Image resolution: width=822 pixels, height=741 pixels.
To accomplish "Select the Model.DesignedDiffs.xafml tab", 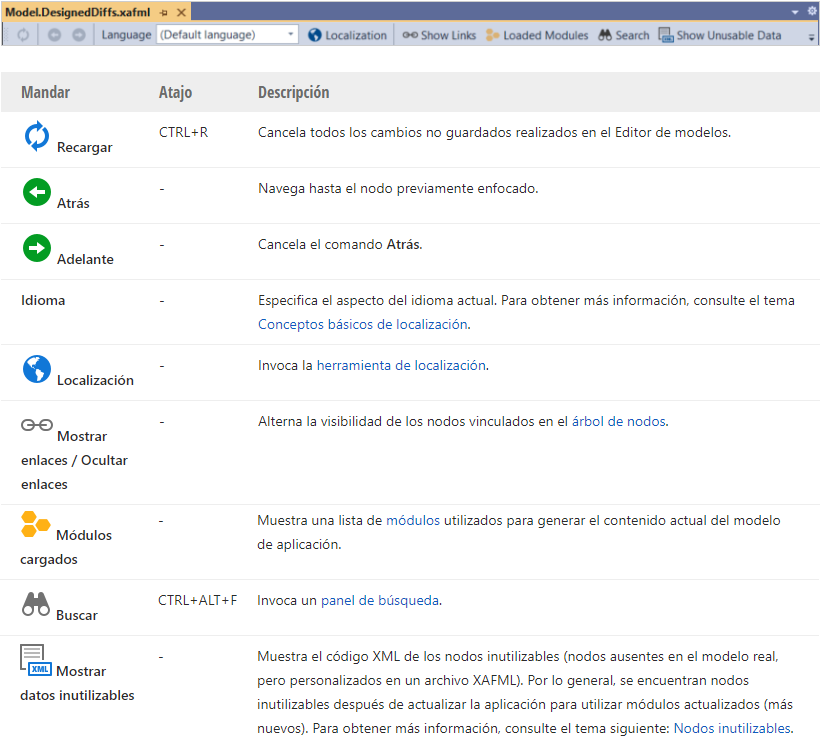I will pyautogui.click(x=75, y=14).
